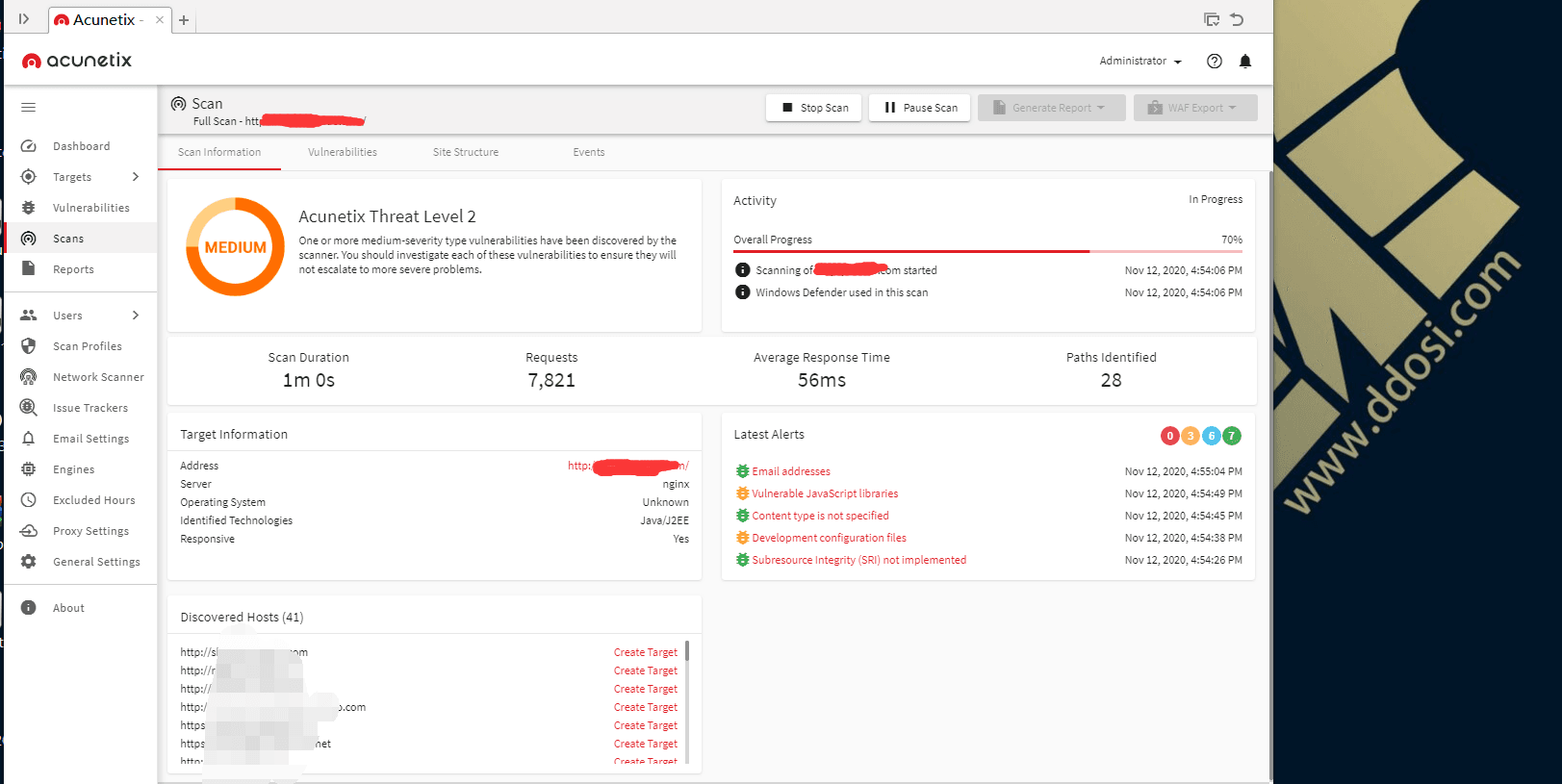Screen dimensions: 1562x784
Task: Open the Content type is not specified alert
Action: (x=820, y=516)
